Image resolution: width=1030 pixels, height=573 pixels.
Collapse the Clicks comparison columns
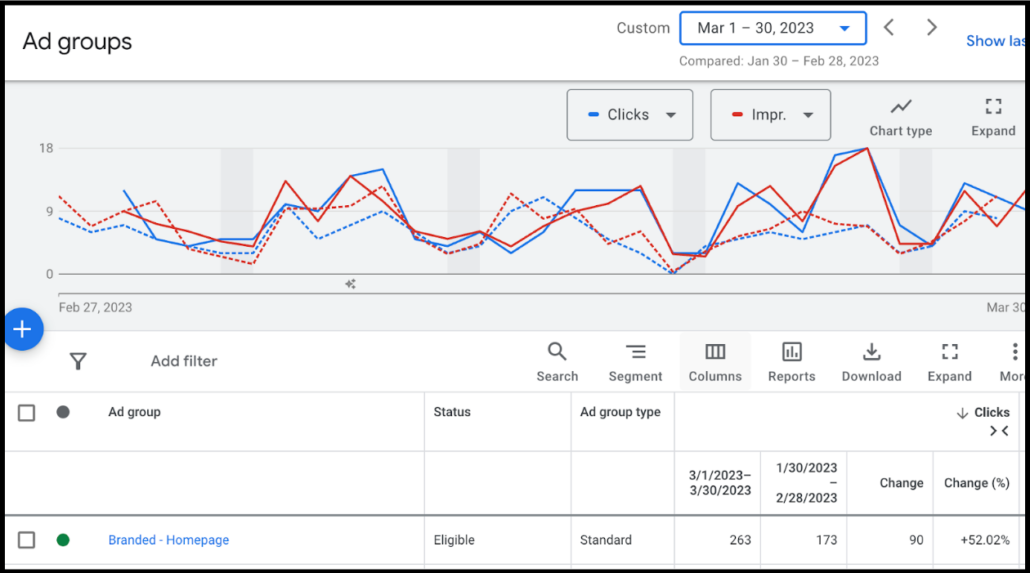point(999,431)
